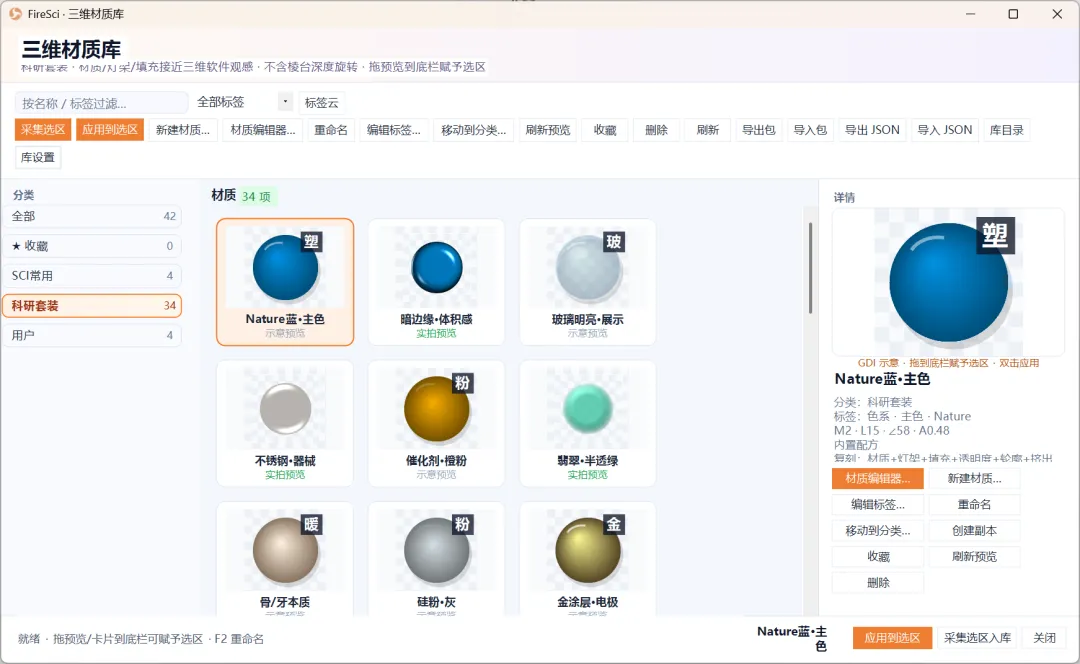Viewport: 1080px width, 664px height.
Task: Pick the 暗边缘·体积感 material sphere
Action: tap(437, 282)
